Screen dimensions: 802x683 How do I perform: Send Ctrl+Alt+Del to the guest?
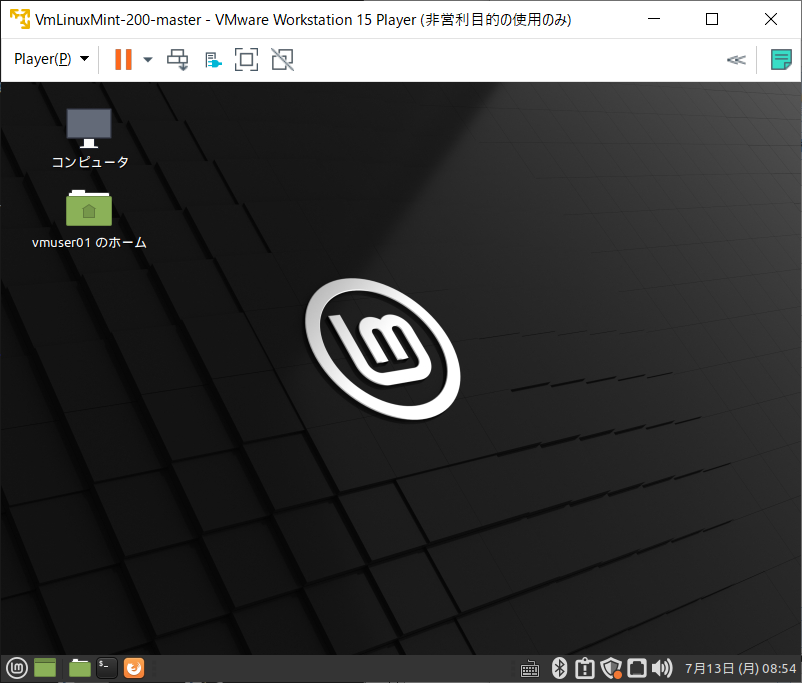click(x=177, y=60)
